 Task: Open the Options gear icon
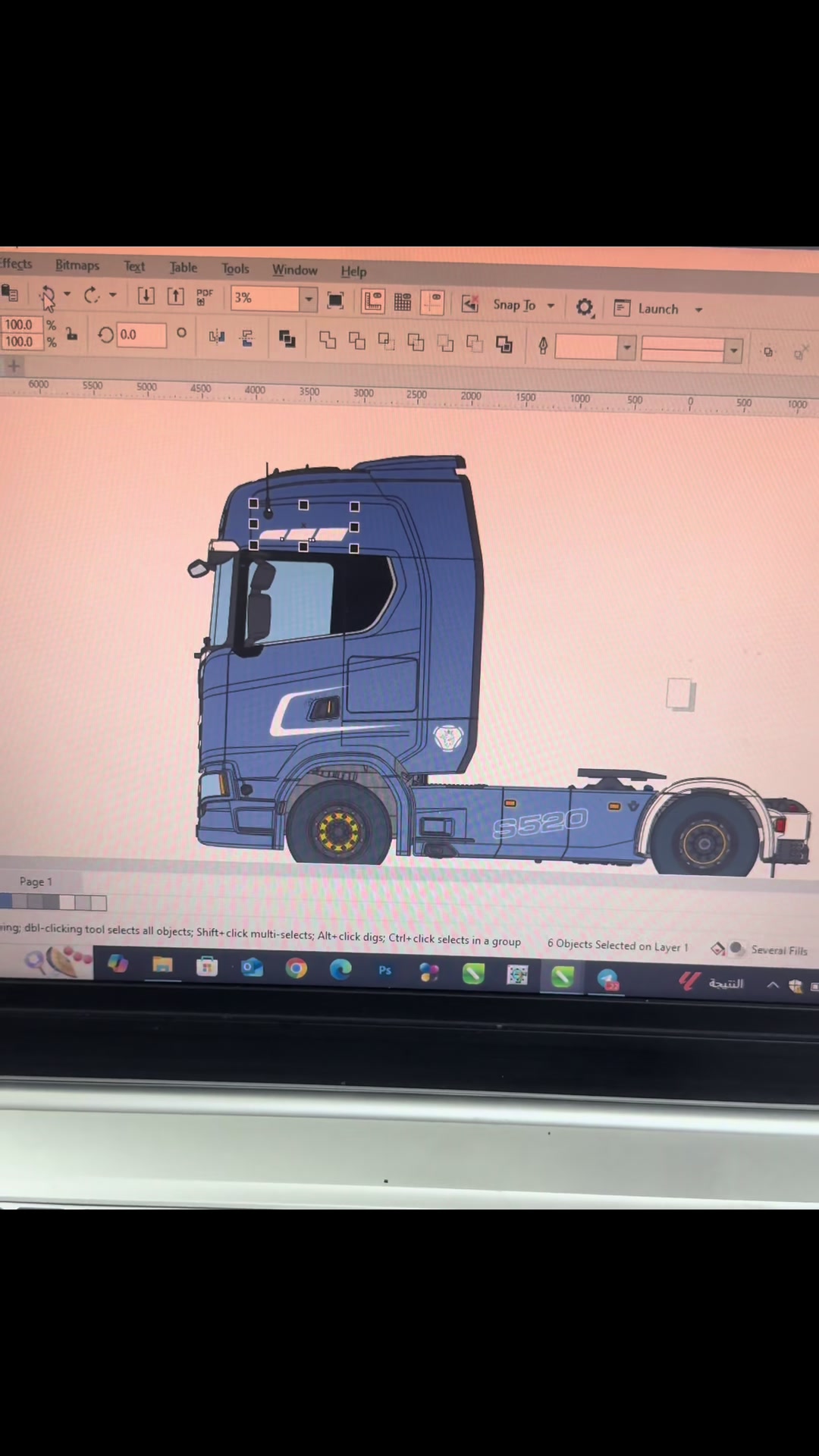(584, 307)
